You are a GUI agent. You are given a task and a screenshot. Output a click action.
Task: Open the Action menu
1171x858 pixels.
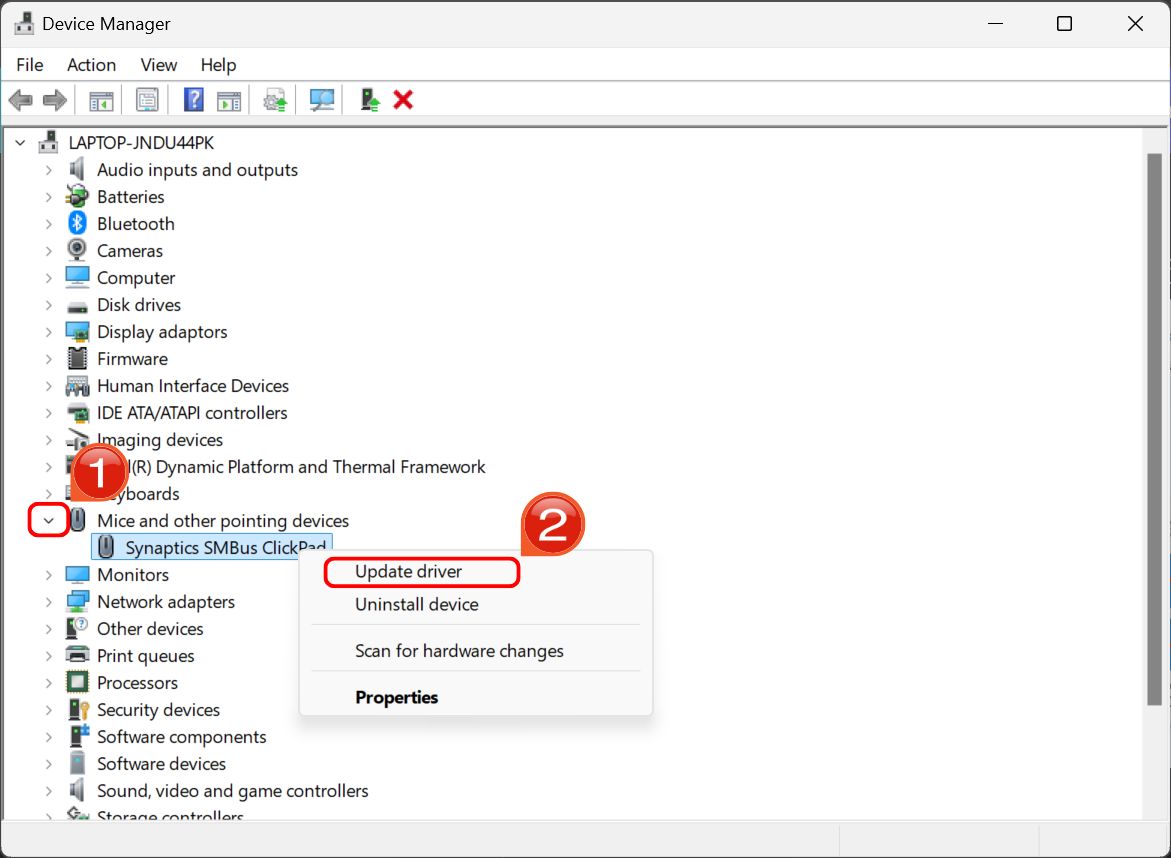click(x=91, y=65)
